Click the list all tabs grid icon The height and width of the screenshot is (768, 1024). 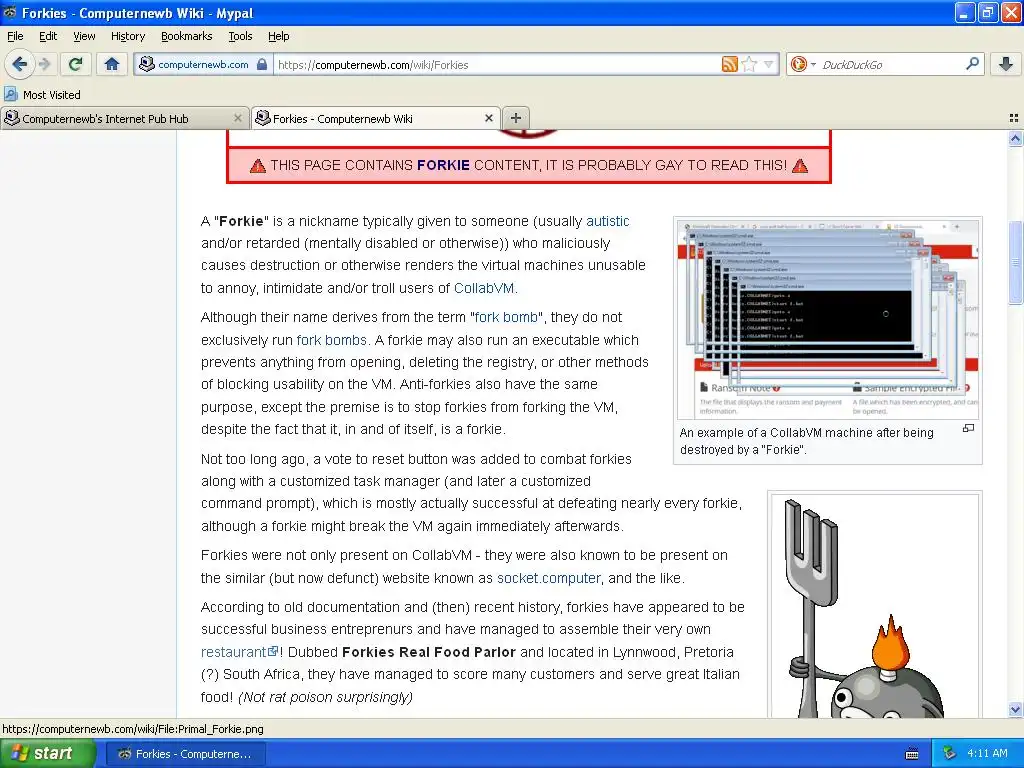[x=1014, y=118]
